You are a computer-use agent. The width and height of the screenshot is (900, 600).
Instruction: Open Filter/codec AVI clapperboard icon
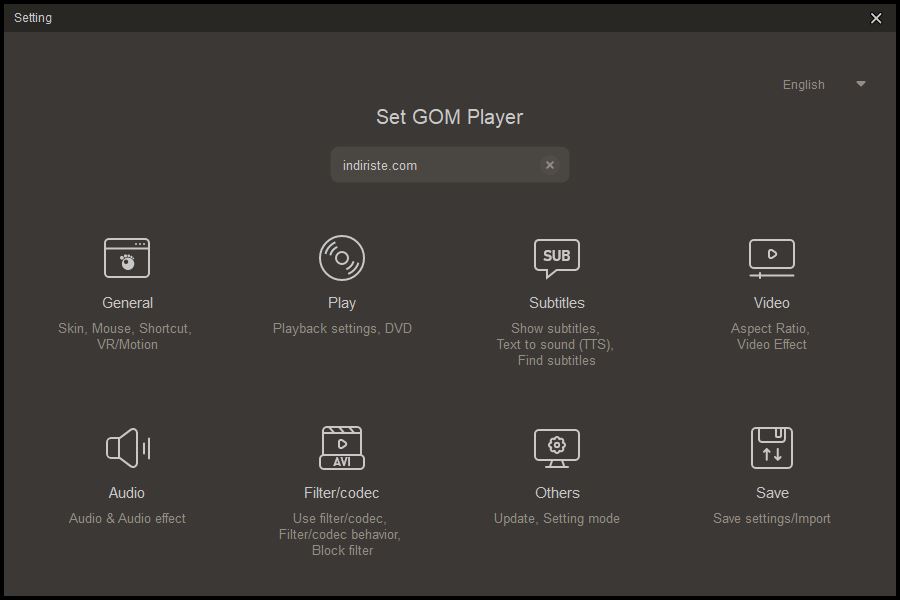[342, 448]
